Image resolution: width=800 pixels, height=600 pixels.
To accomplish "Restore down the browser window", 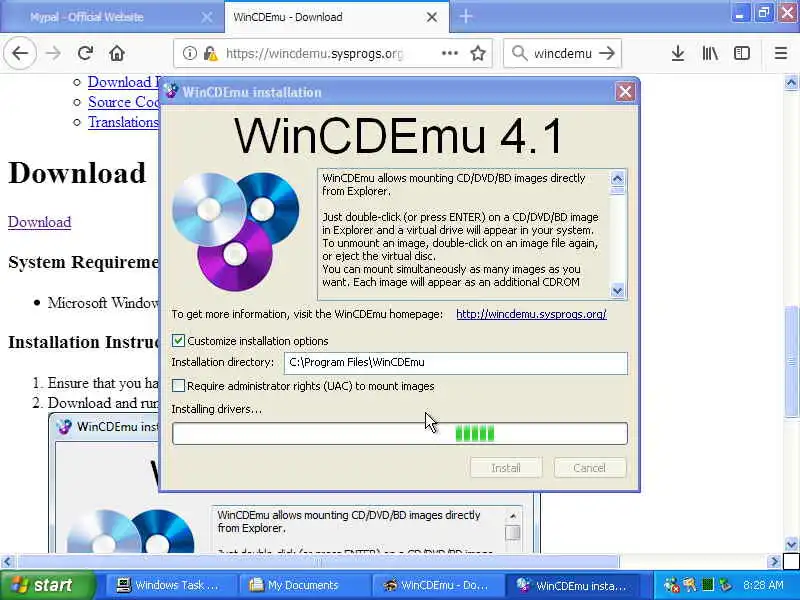I will (x=764, y=13).
